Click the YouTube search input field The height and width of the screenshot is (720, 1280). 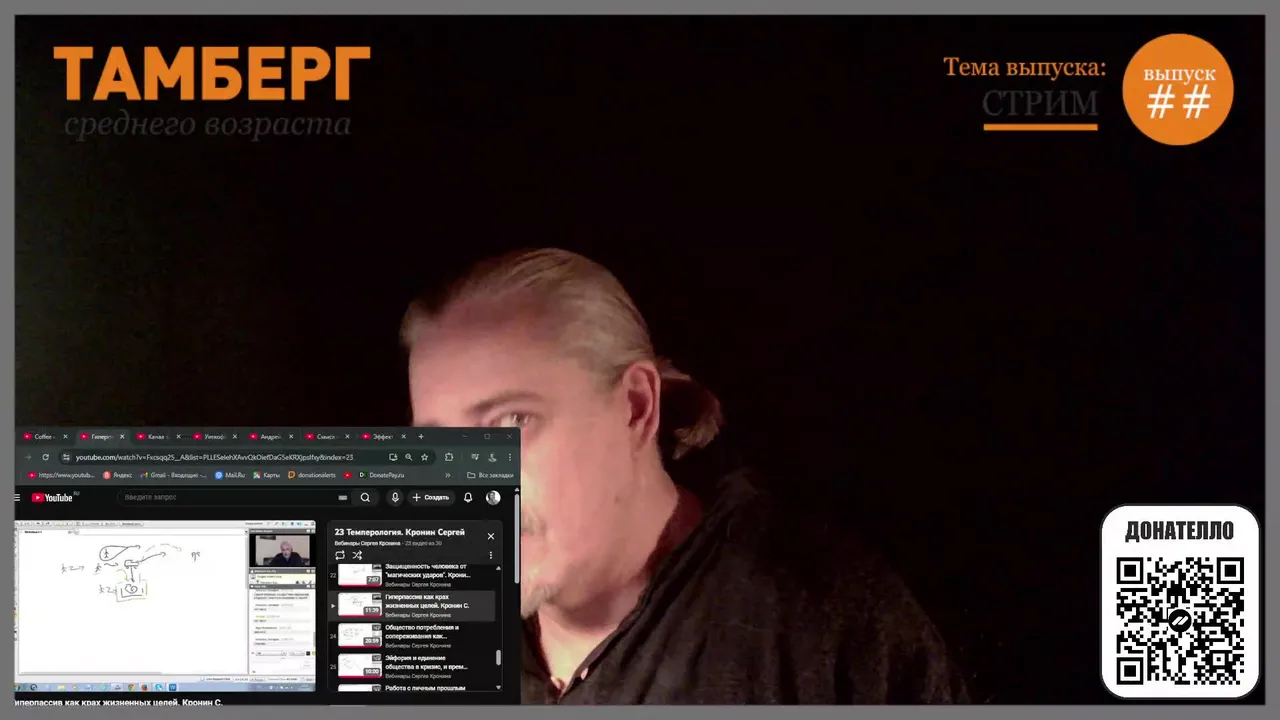(x=230, y=497)
